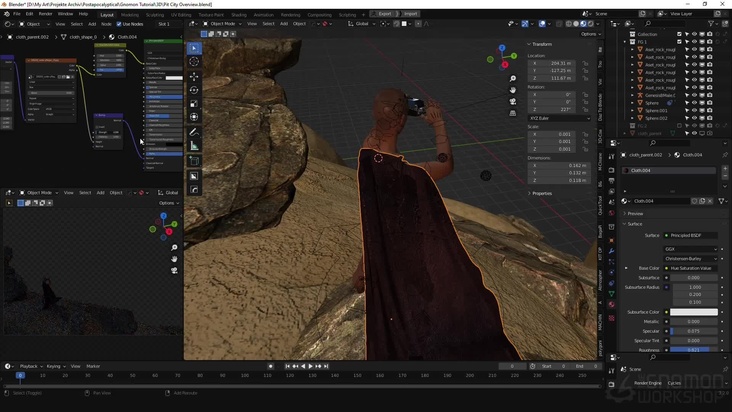
Task: Open the Node menu in node editor
Action: point(106,24)
